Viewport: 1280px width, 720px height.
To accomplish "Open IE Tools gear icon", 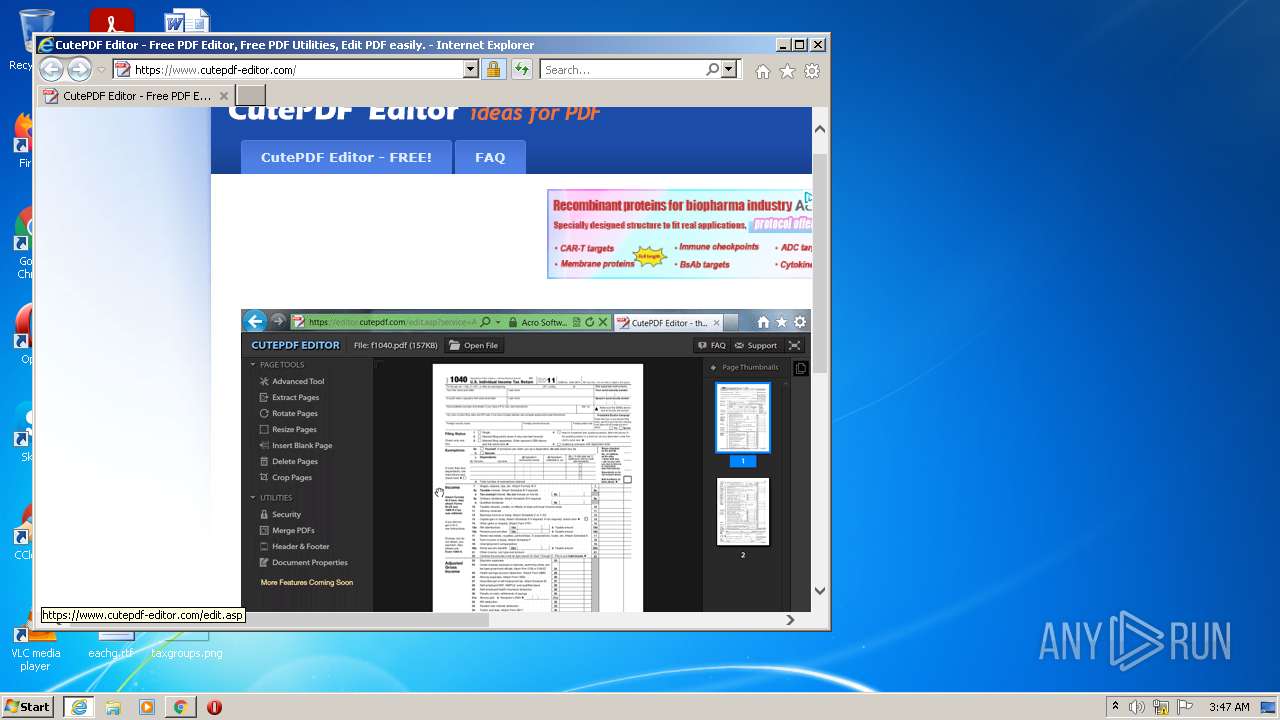I will [x=812, y=71].
